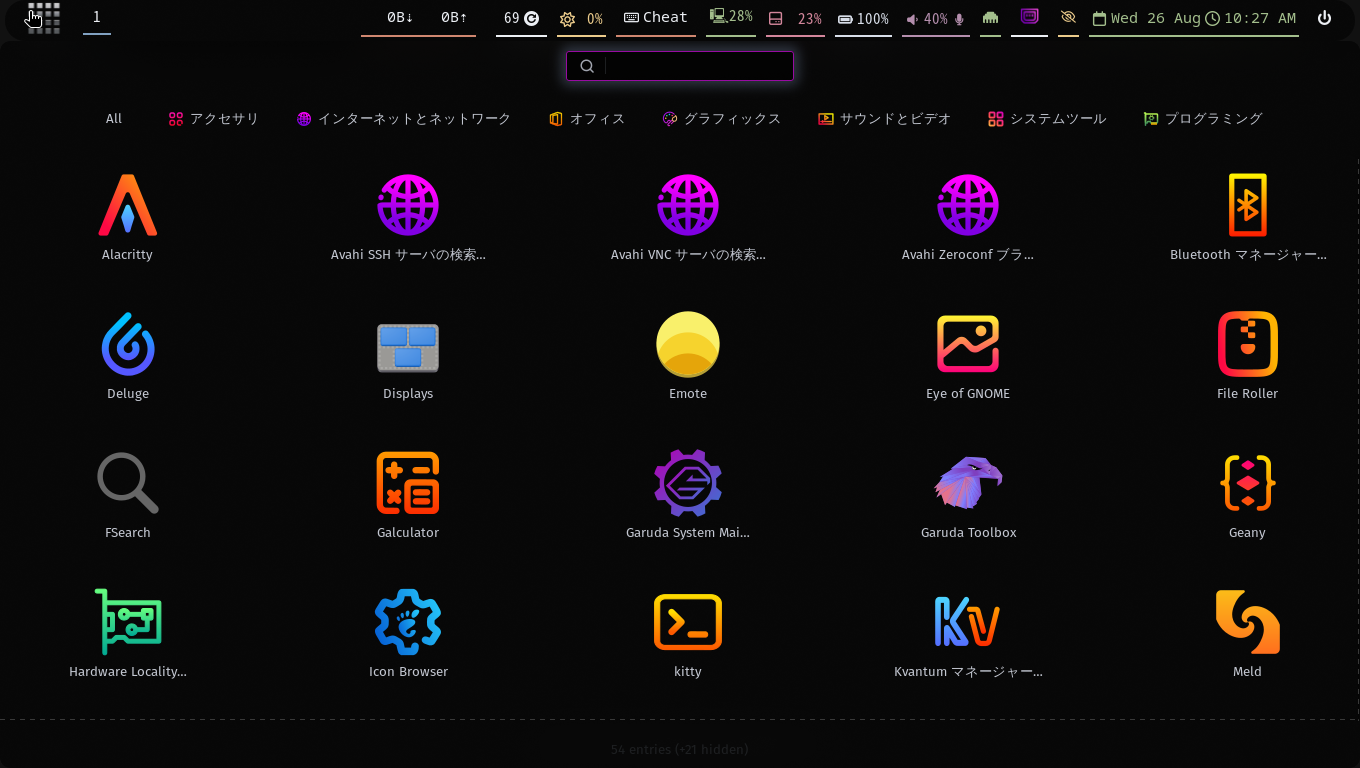This screenshot has width=1360, height=768.
Task: Launch Avahi Zeroconf browser
Action: click(968, 218)
